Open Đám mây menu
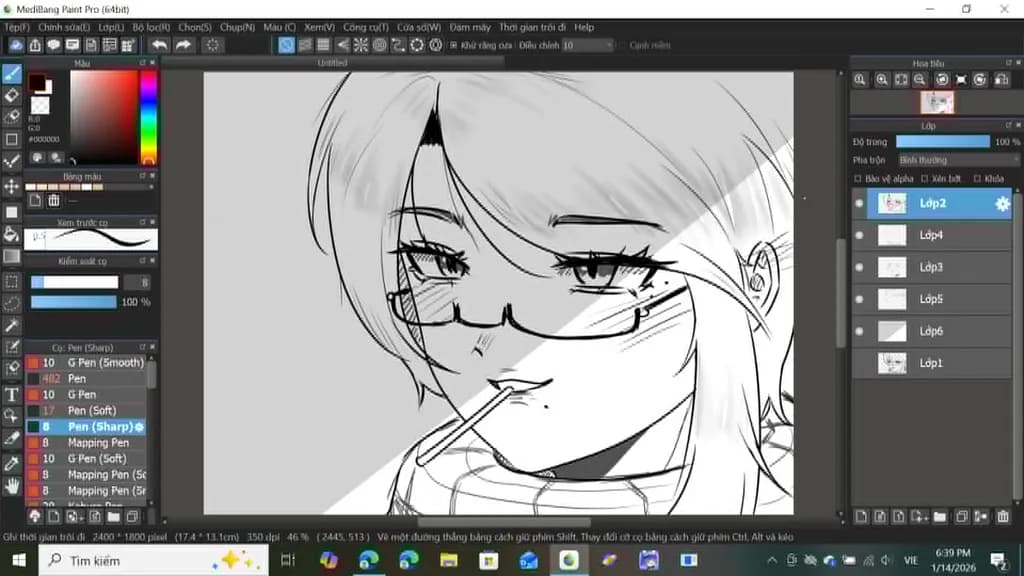Viewport: 1024px width, 576px height. (470, 27)
